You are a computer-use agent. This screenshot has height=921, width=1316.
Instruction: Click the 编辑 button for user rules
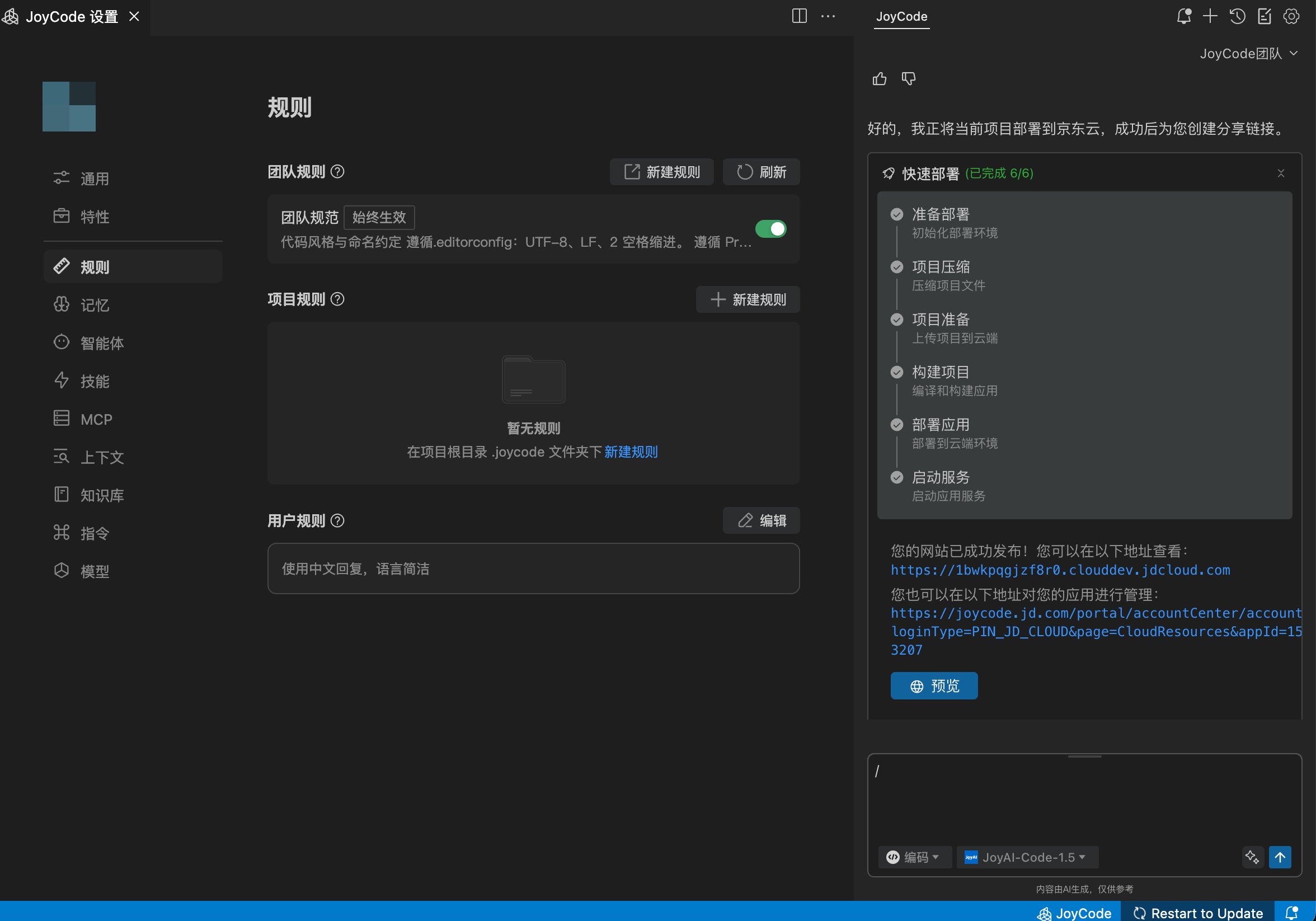pyautogui.click(x=761, y=520)
